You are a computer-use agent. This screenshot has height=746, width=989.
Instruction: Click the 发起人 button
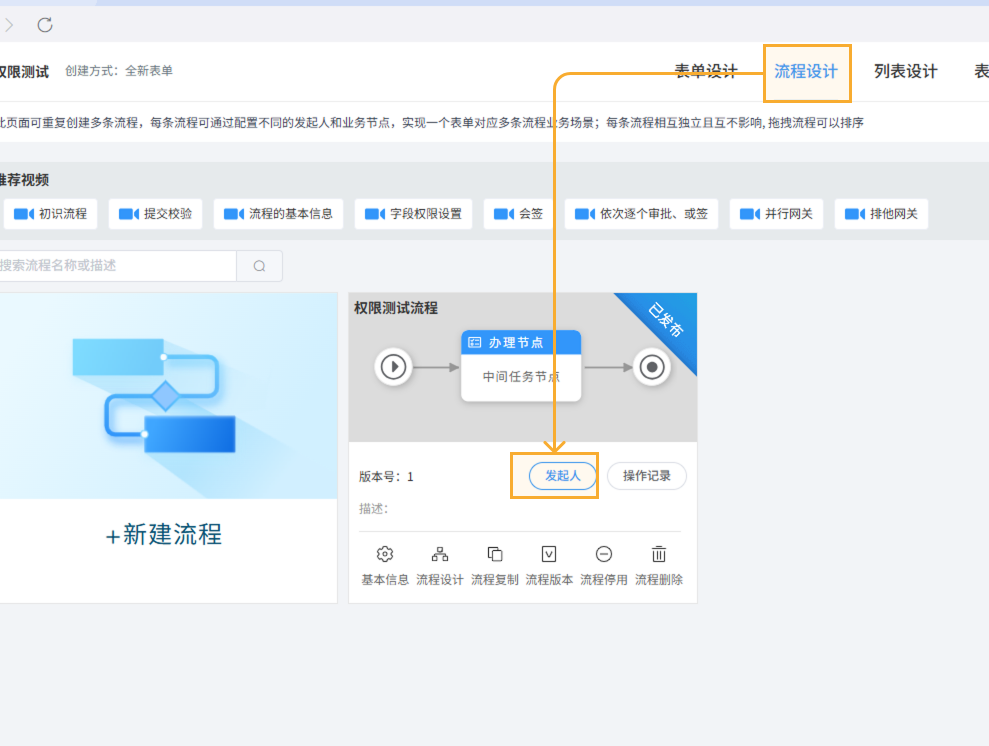click(563, 475)
